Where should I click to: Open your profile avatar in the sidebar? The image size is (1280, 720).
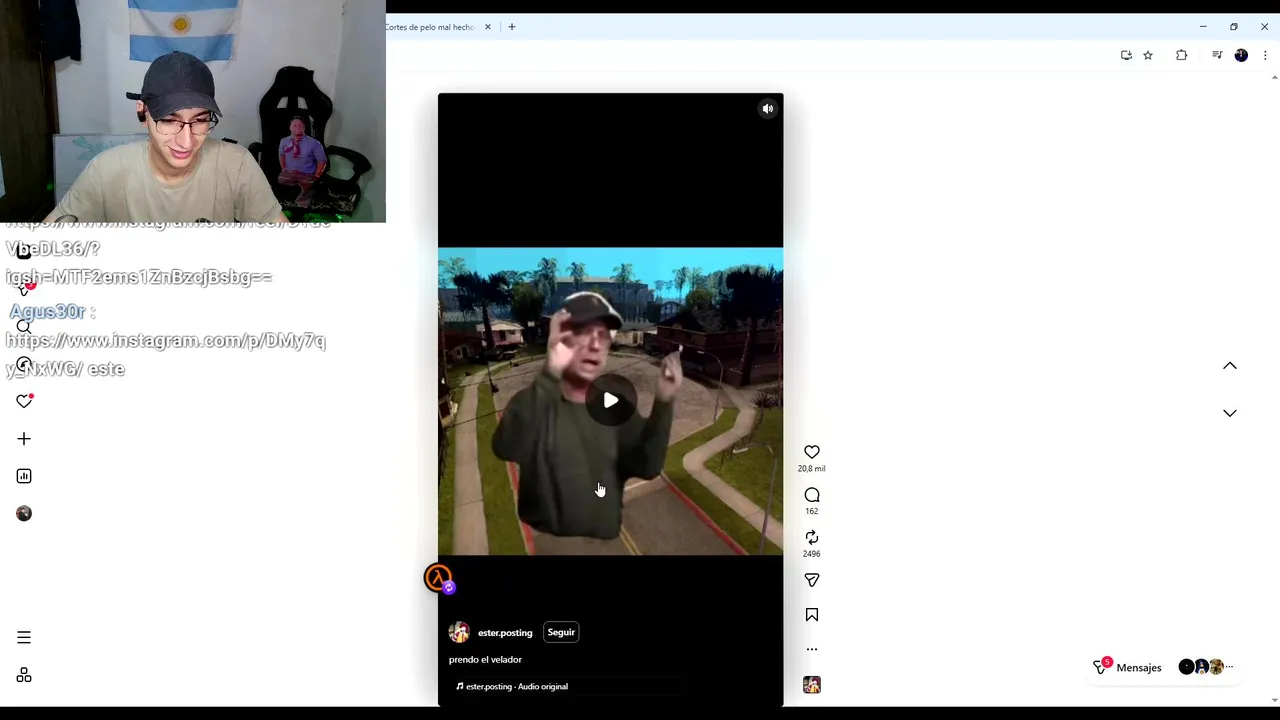(24, 513)
